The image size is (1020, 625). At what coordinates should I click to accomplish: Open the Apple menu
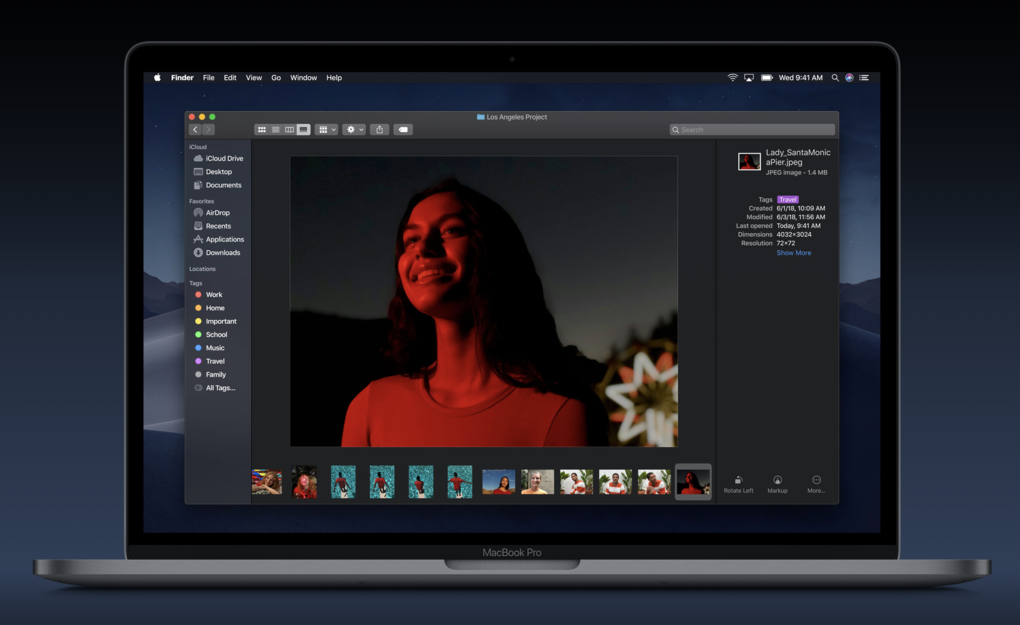[157, 77]
